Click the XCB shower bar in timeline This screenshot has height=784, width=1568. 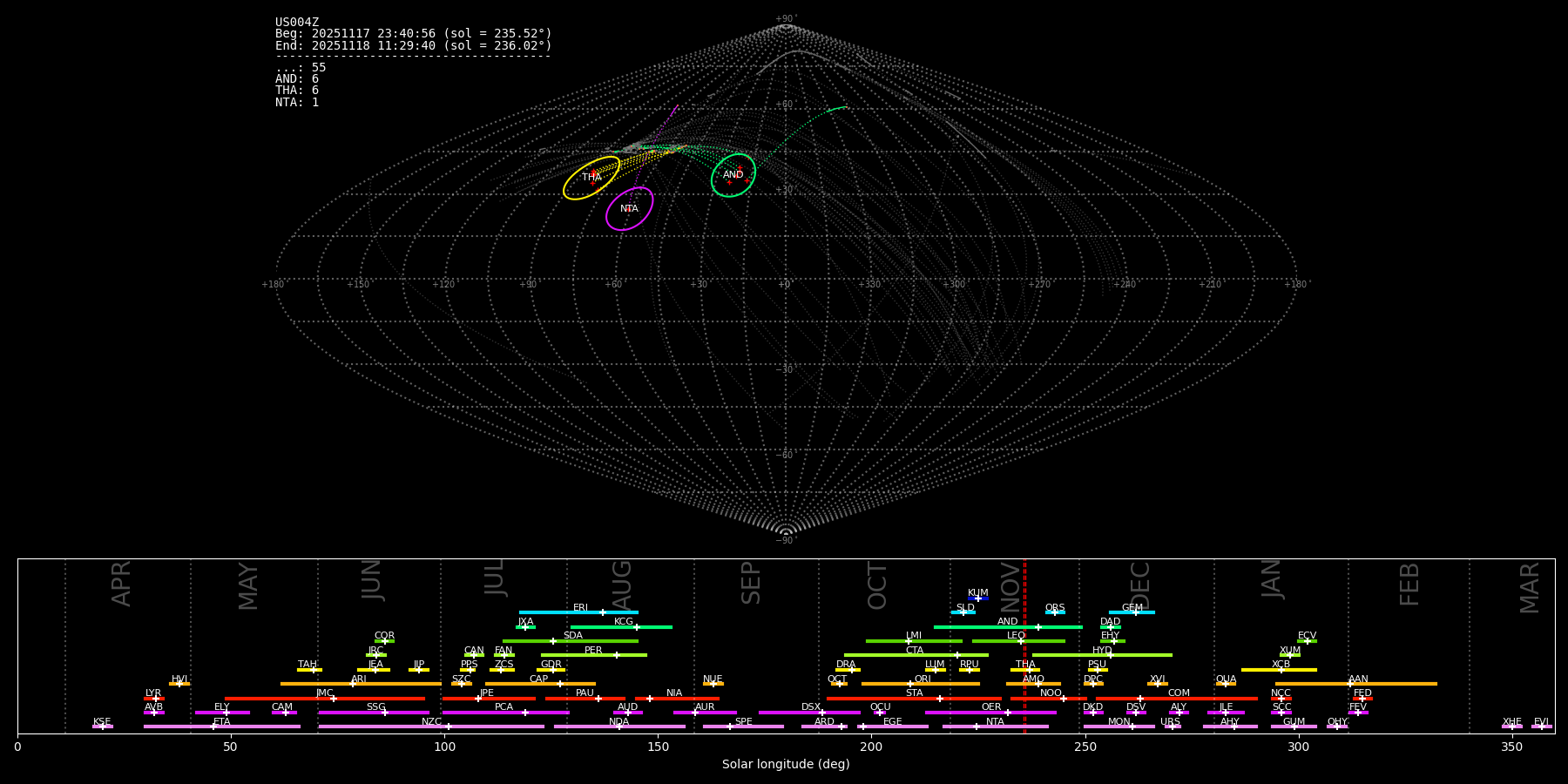point(1279,670)
